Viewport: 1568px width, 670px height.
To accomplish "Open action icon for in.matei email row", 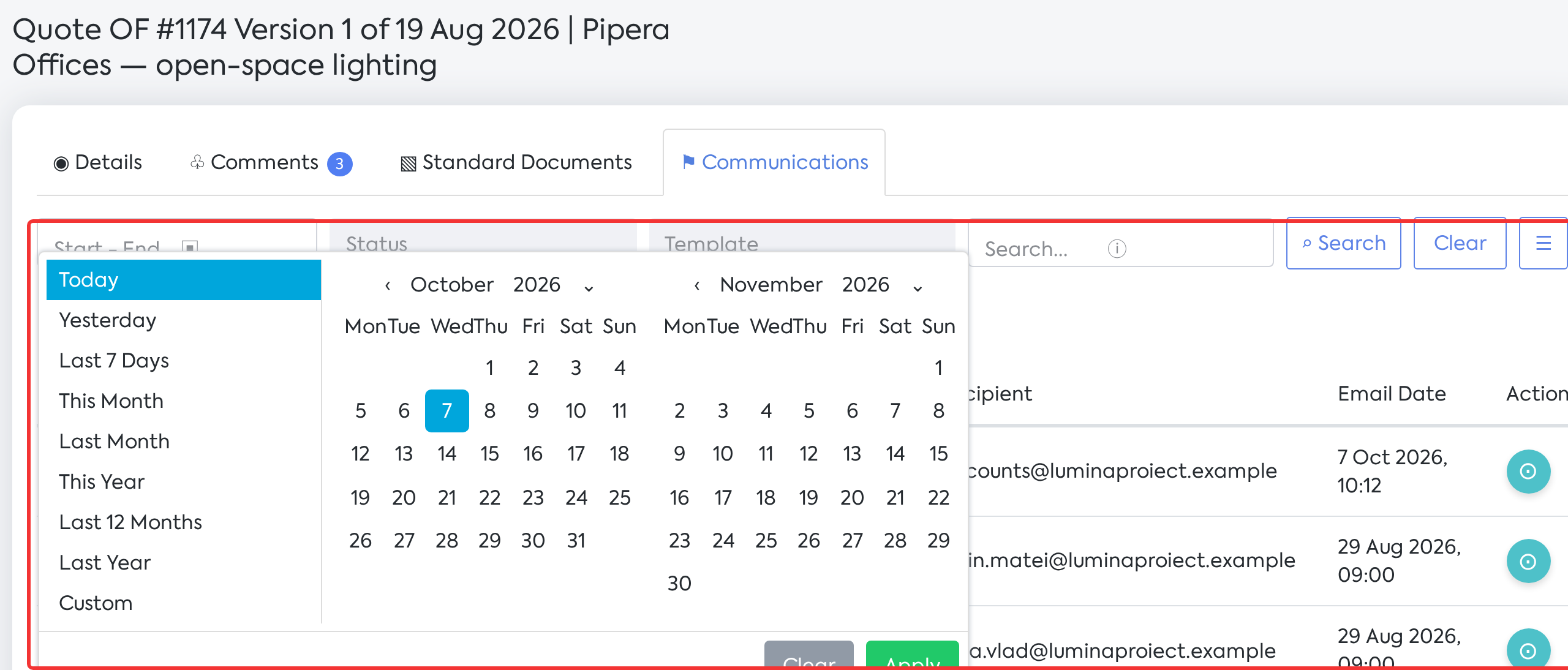I will point(1528,561).
